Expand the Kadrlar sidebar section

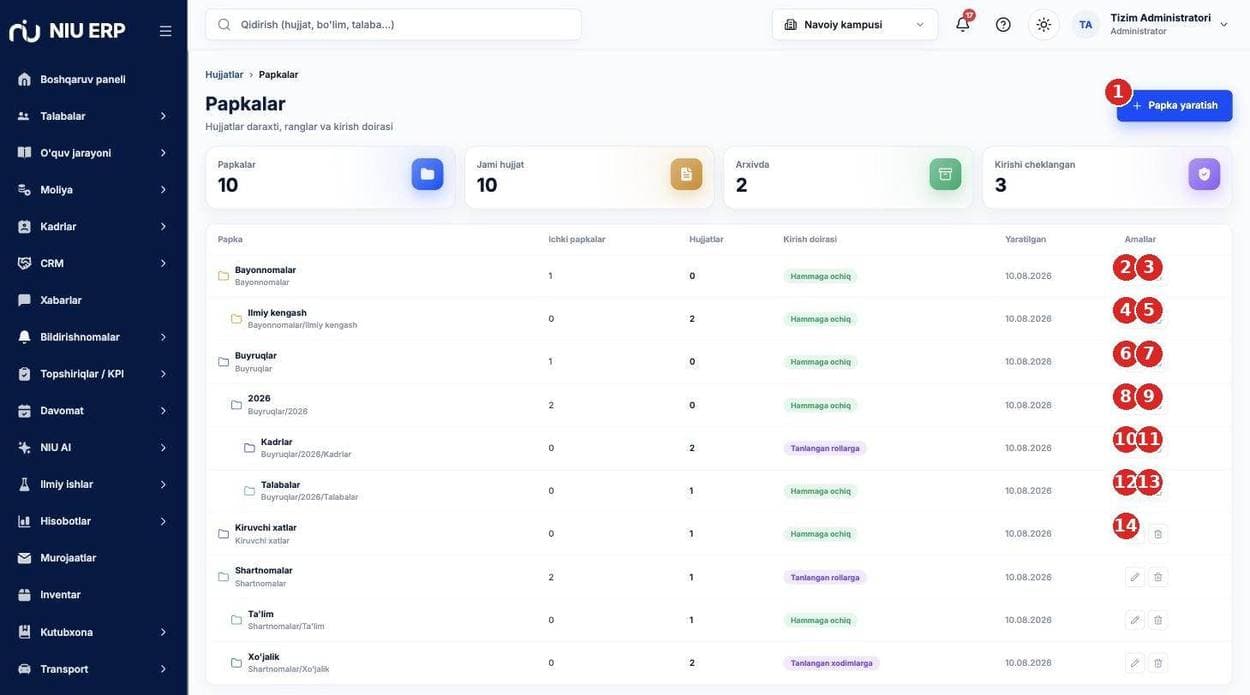(x=93, y=227)
